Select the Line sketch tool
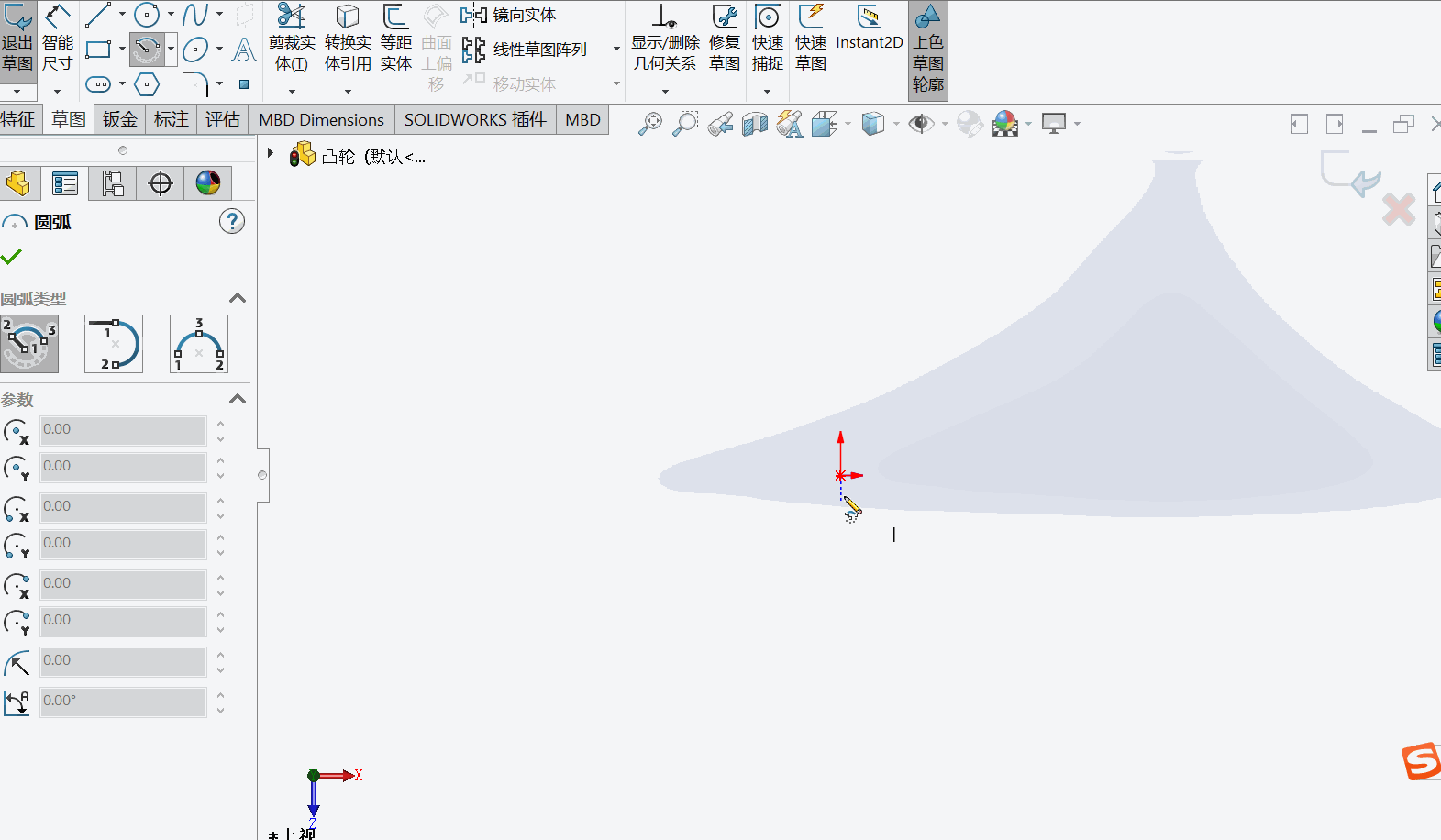 (x=98, y=14)
